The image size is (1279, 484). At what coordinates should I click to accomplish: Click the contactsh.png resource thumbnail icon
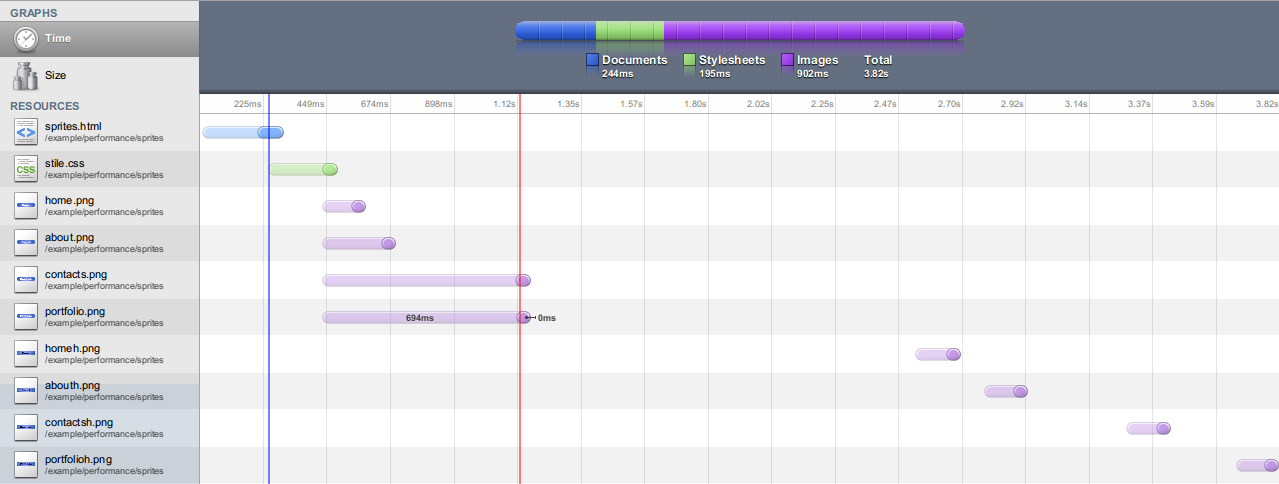(x=26, y=428)
